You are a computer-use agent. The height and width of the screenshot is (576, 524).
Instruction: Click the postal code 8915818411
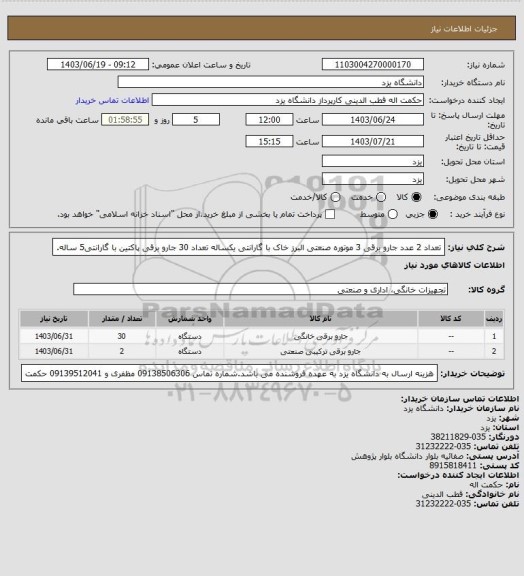pos(453,466)
